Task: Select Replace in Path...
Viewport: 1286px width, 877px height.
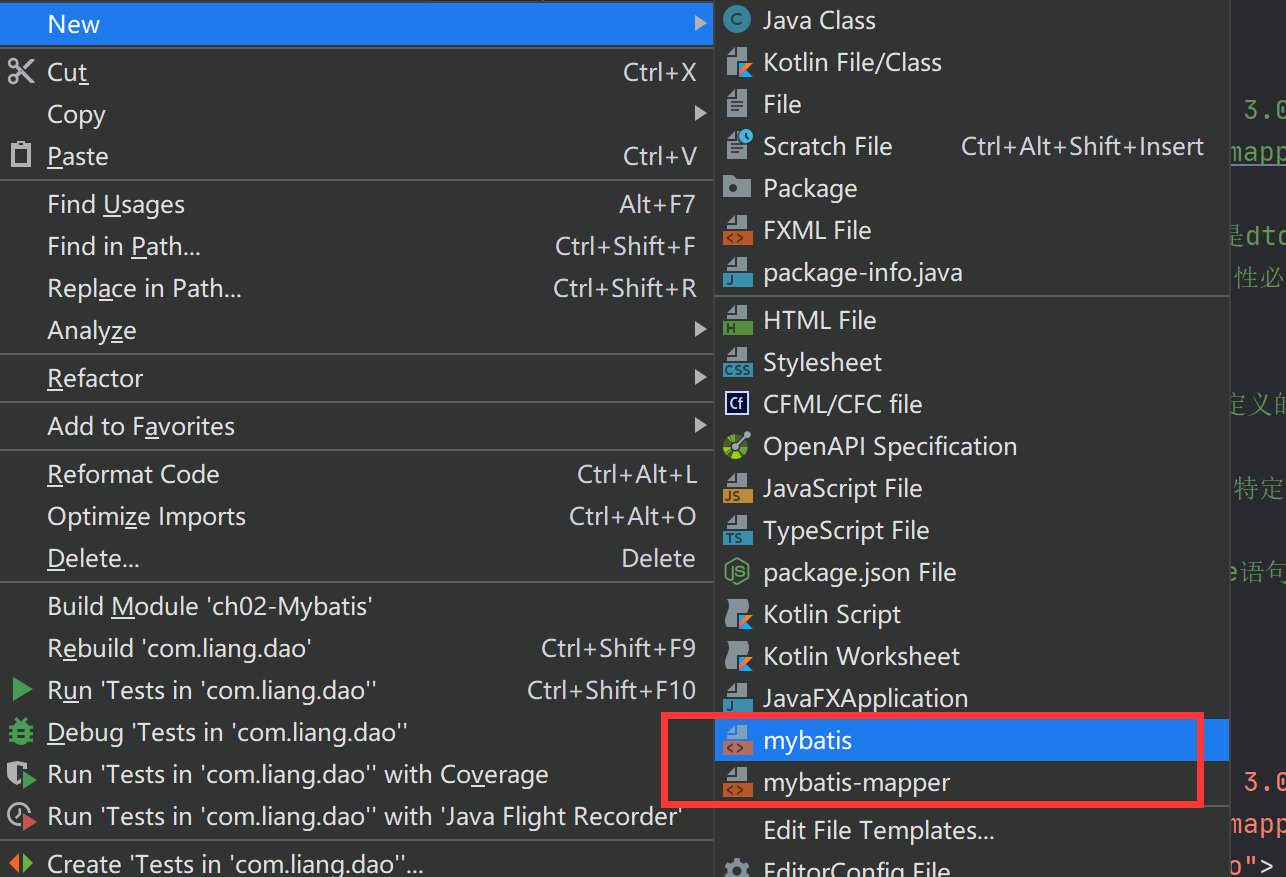Action: pyautogui.click(x=357, y=288)
